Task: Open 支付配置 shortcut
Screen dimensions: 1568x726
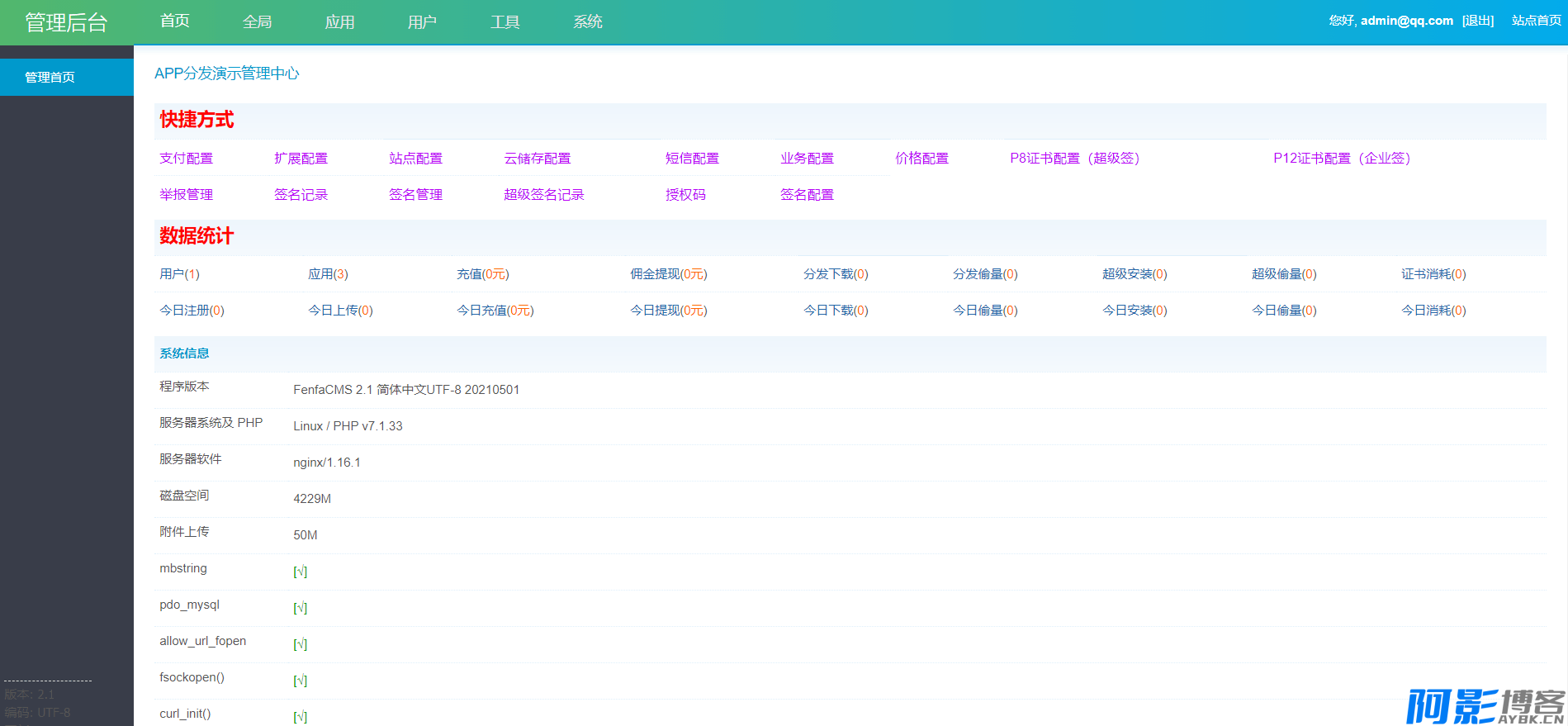Action: [x=187, y=158]
